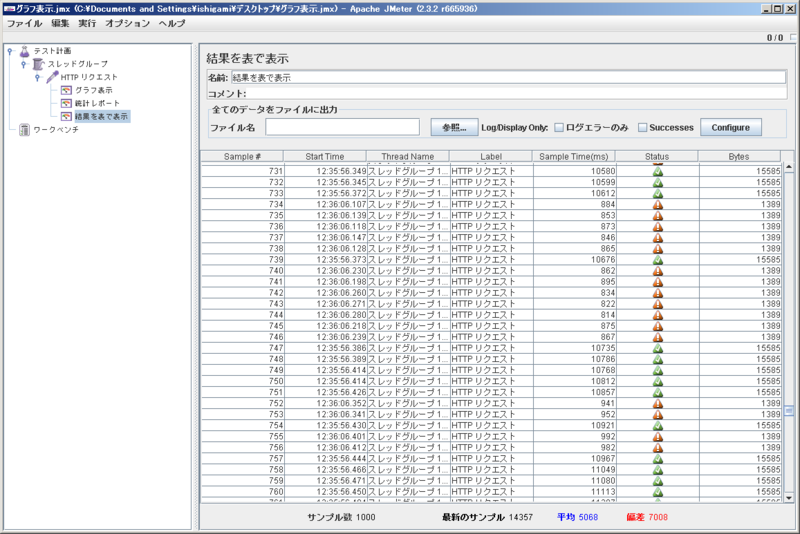Click the 結果を表で表示 listener icon
800x534 pixels.
tap(66, 117)
